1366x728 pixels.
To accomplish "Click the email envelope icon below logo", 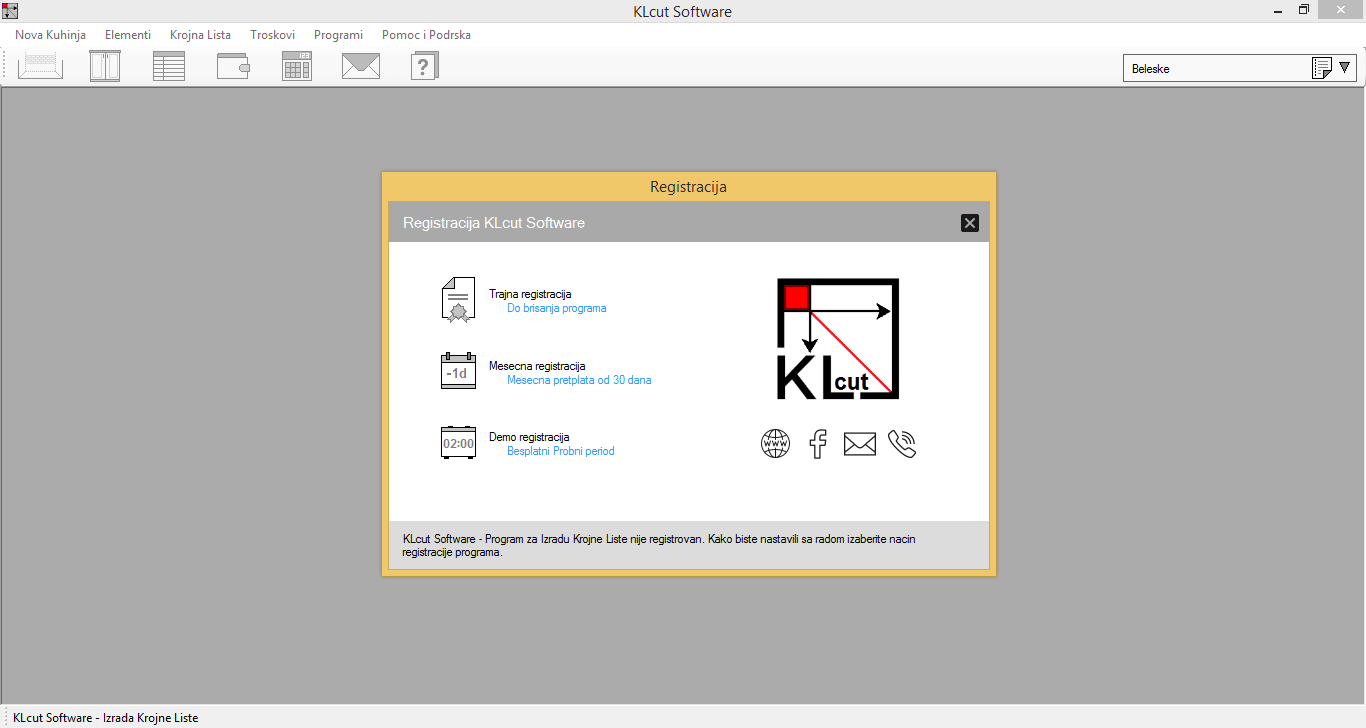I will [x=859, y=444].
